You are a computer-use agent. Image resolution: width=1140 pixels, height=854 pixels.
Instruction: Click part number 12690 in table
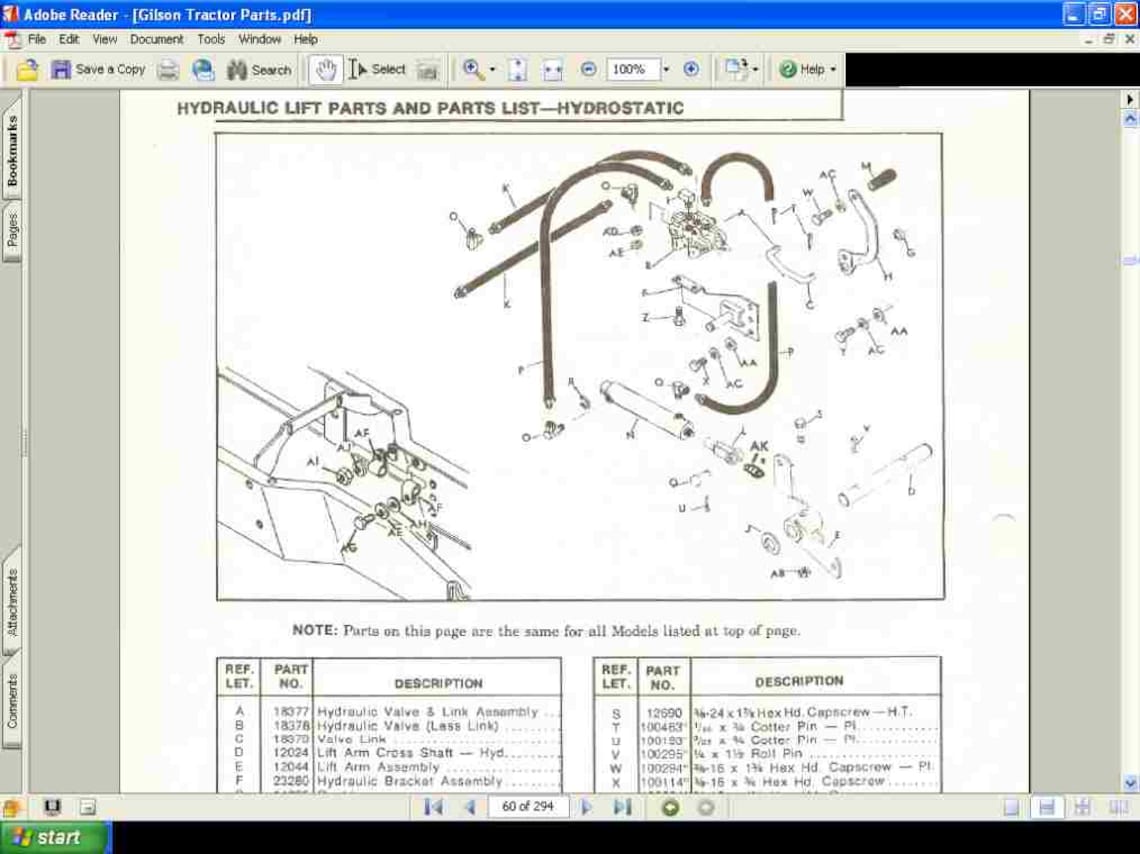664,712
